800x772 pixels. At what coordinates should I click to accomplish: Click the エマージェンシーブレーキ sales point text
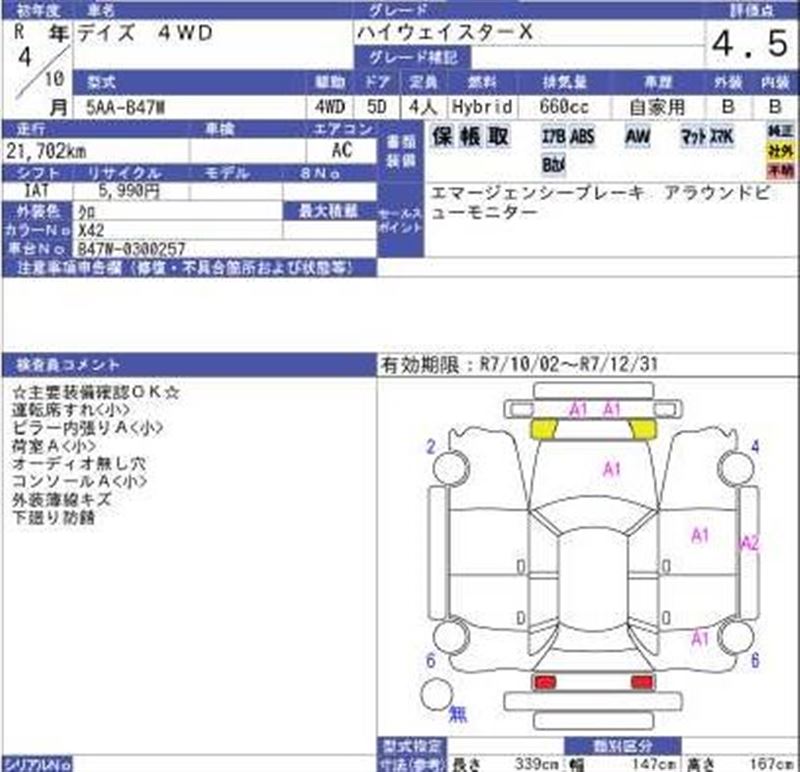(538, 193)
